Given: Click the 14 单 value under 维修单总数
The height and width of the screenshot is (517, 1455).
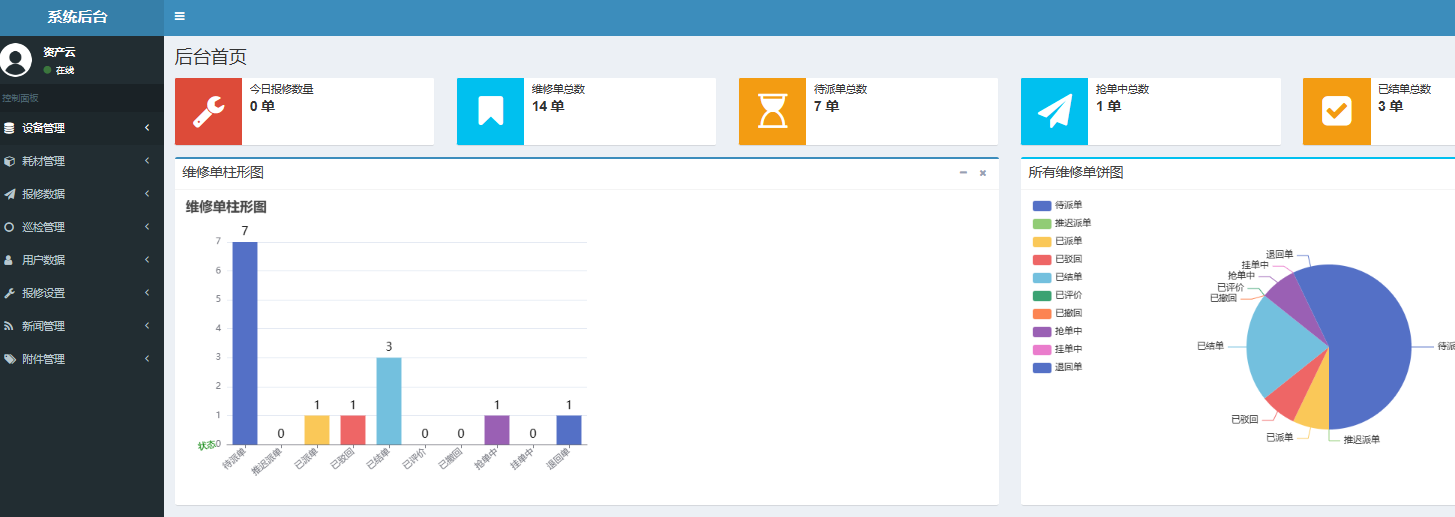Looking at the screenshot, I should tap(548, 106).
